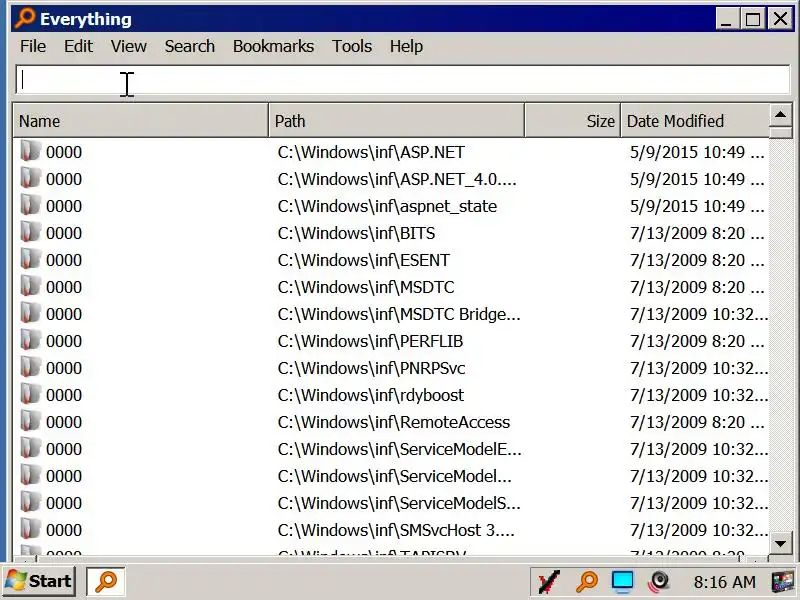Image resolution: width=800 pixels, height=600 pixels.
Task: Open the File menu
Action: point(33,46)
